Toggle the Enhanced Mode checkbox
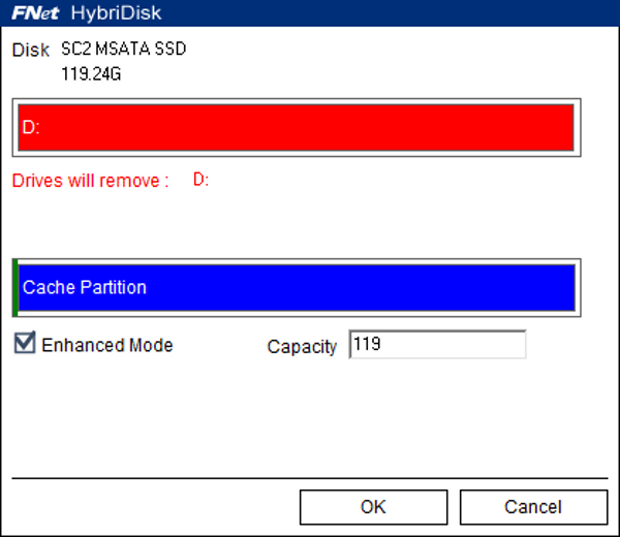Viewport: 620px width, 537px height. coord(25,344)
